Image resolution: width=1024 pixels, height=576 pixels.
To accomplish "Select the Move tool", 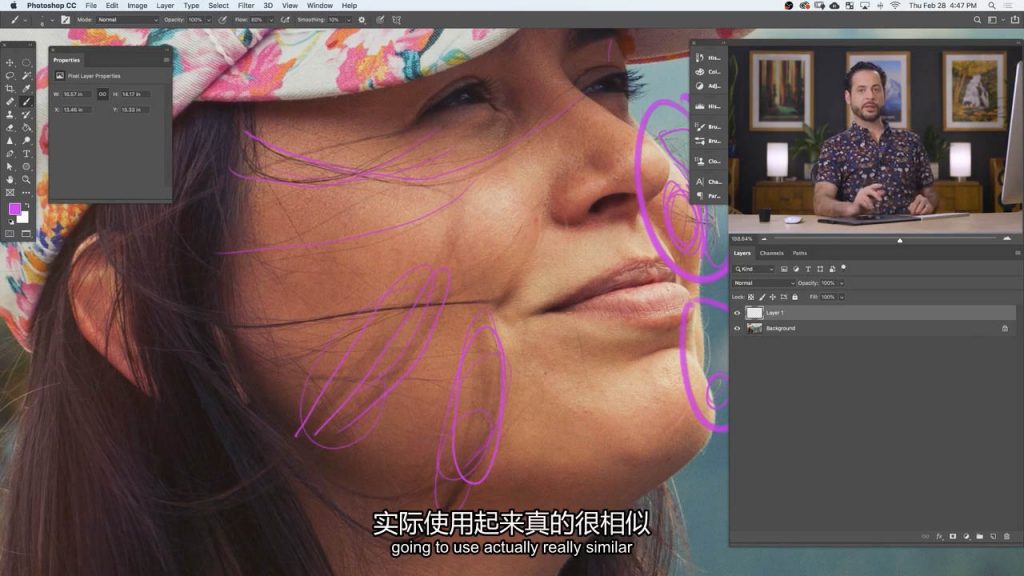I will (10, 62).
